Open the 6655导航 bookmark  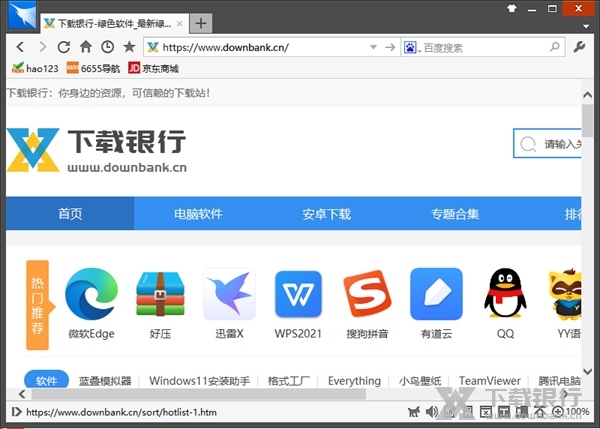[93, 69]
